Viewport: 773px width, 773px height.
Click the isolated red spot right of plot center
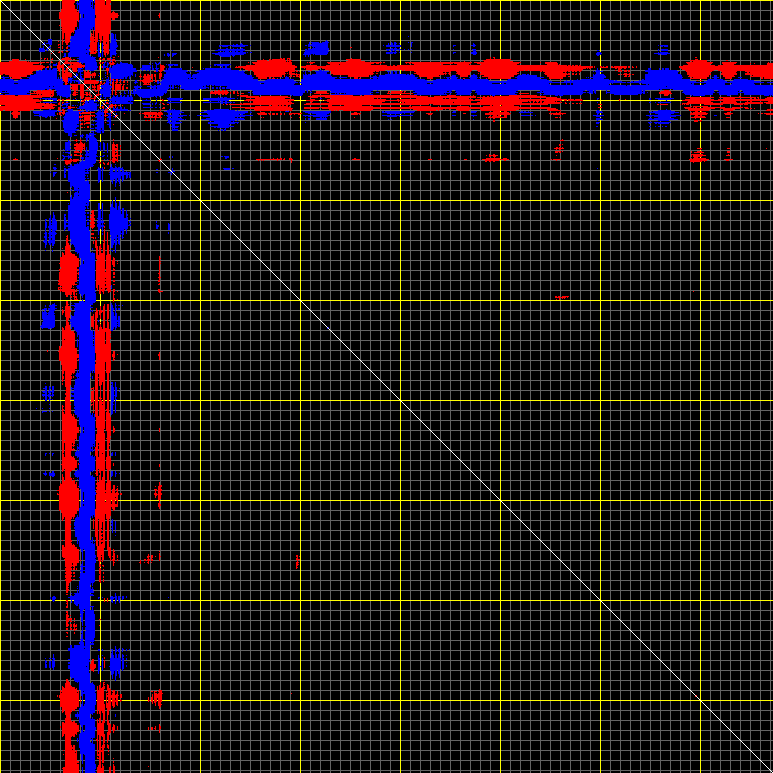pos(562,297)
